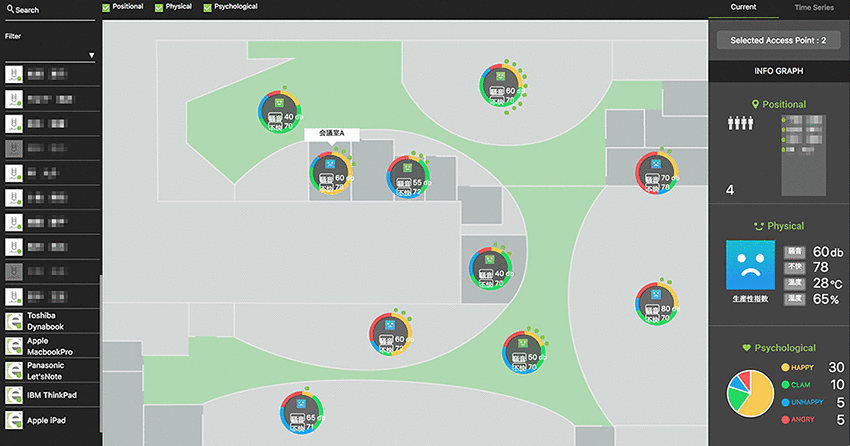Image resolution: width=850 pixels, height=446 pixels.
Task: Select the Current tab
Action: pos(743,7)
